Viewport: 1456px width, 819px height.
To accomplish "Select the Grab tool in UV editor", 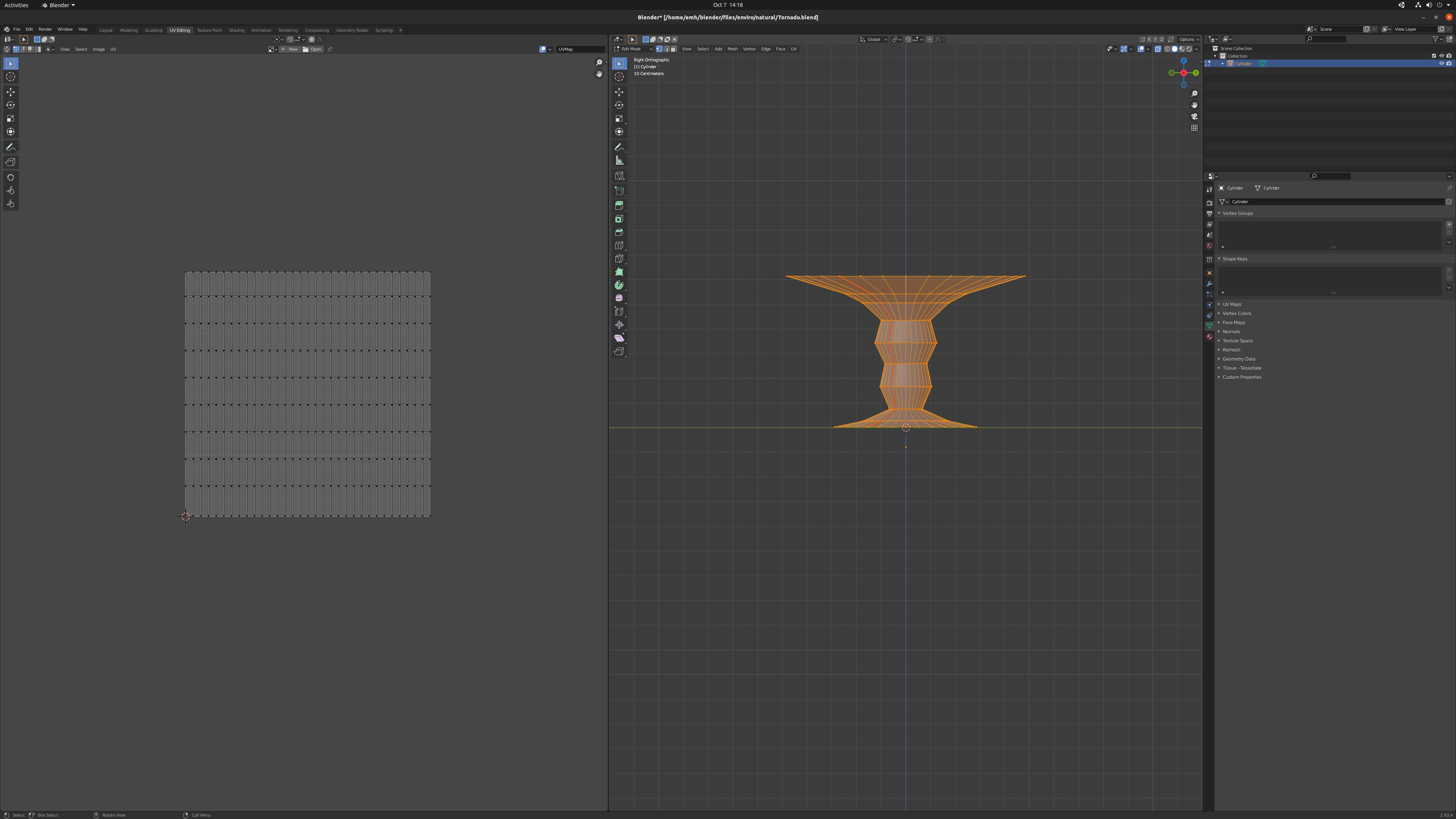I will point(11,177).
